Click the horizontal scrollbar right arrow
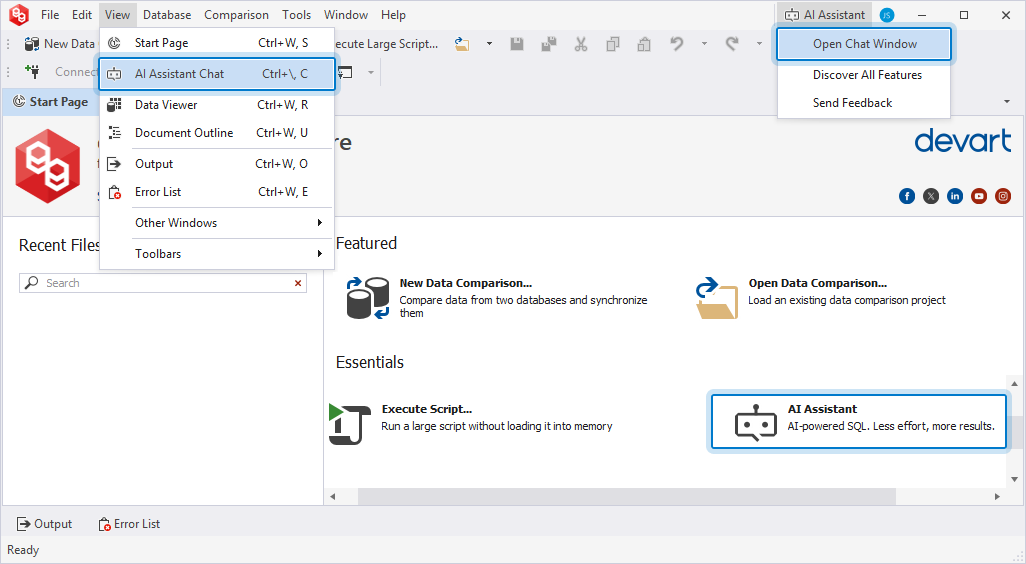Viewport: 1026px width, 564px height. click(x=997, y=497)
